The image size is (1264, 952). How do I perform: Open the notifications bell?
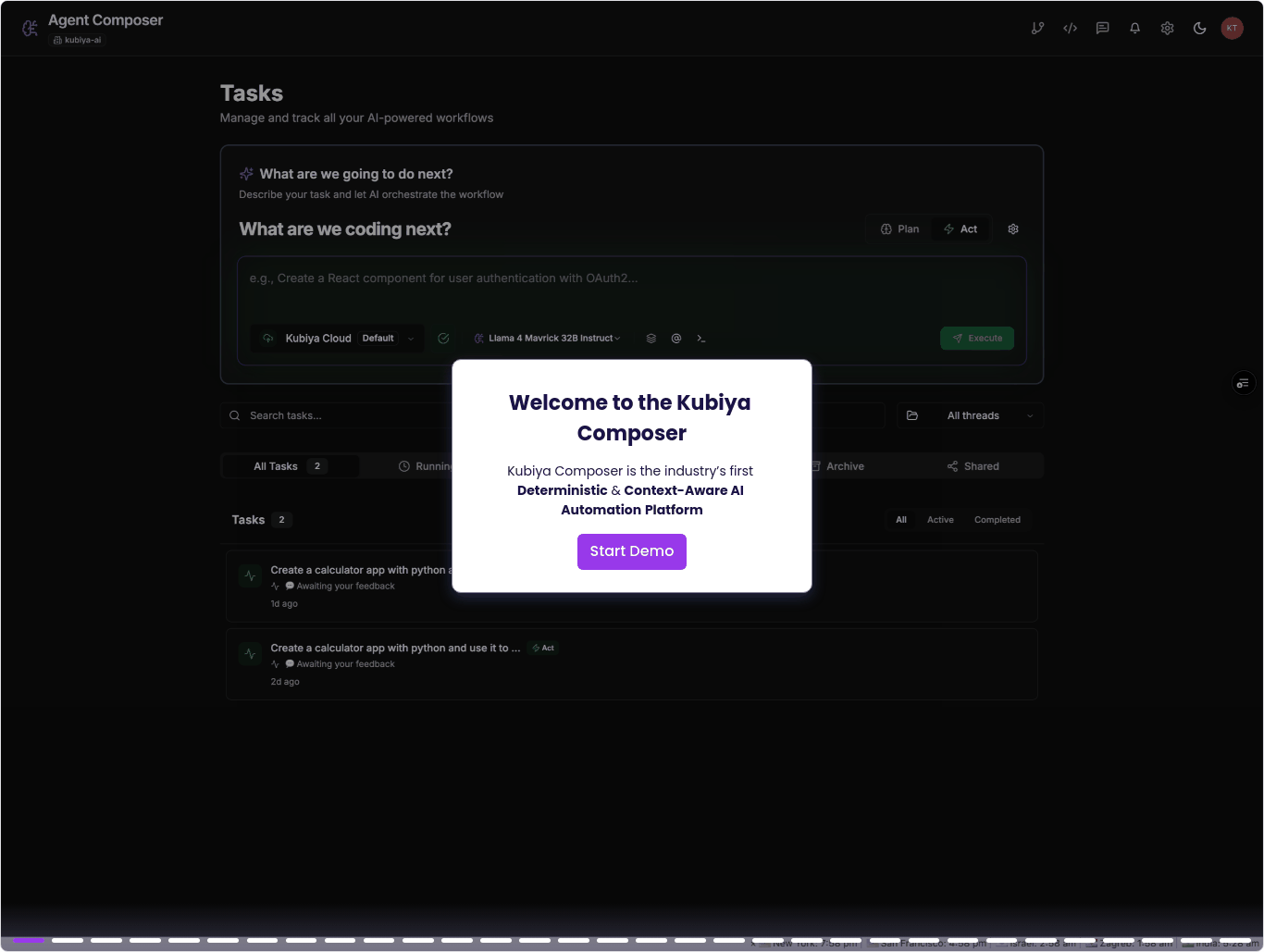click(x=1134, y=29)
